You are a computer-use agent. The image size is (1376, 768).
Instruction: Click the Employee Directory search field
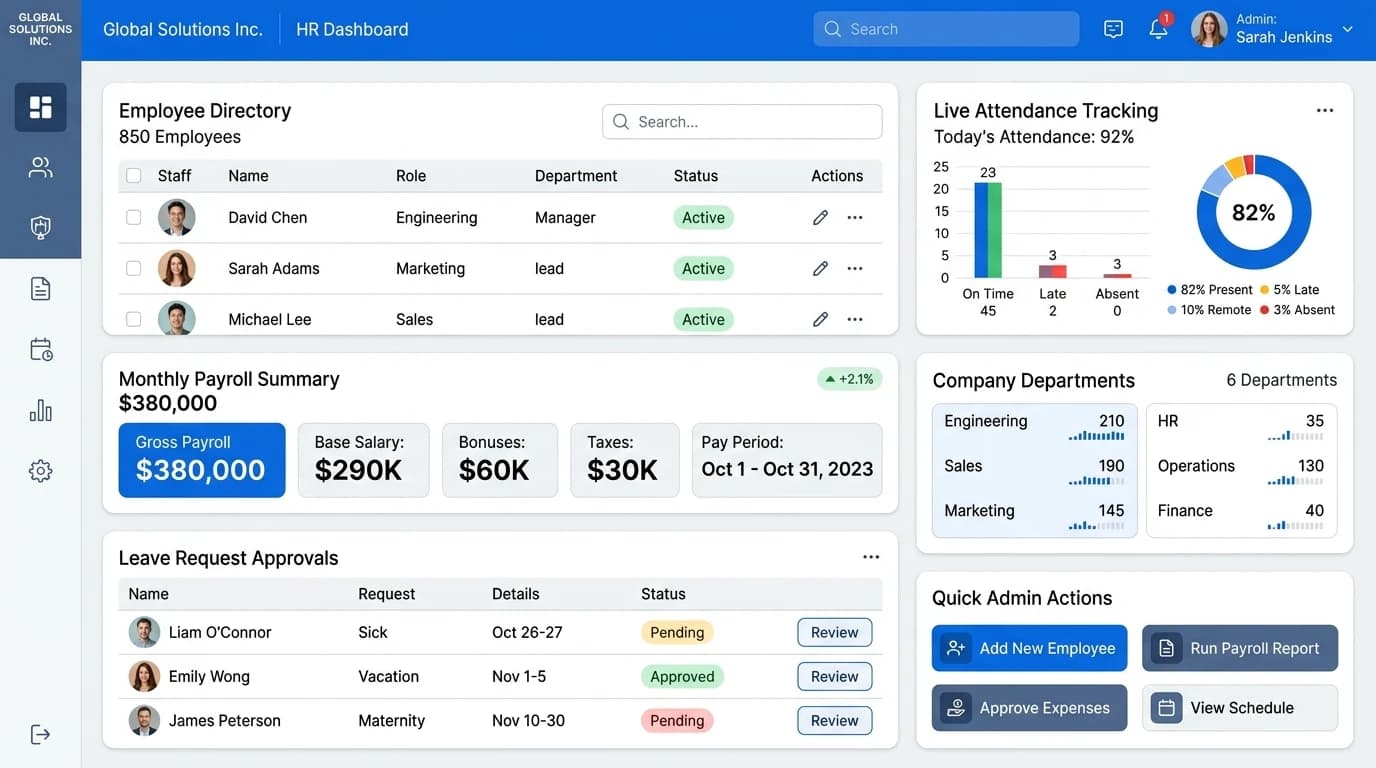pyautogui.click(x=742, y=122)
